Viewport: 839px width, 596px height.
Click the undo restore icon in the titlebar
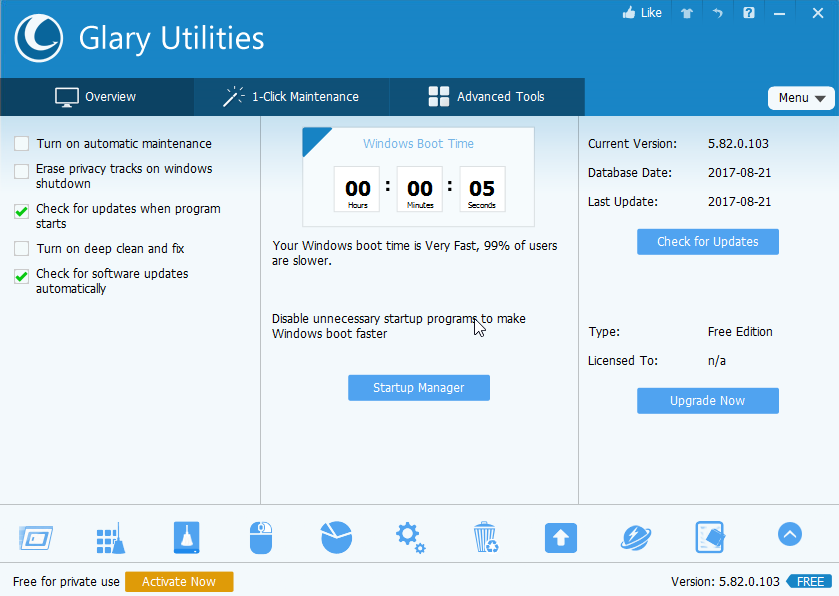tap(718, 12)
